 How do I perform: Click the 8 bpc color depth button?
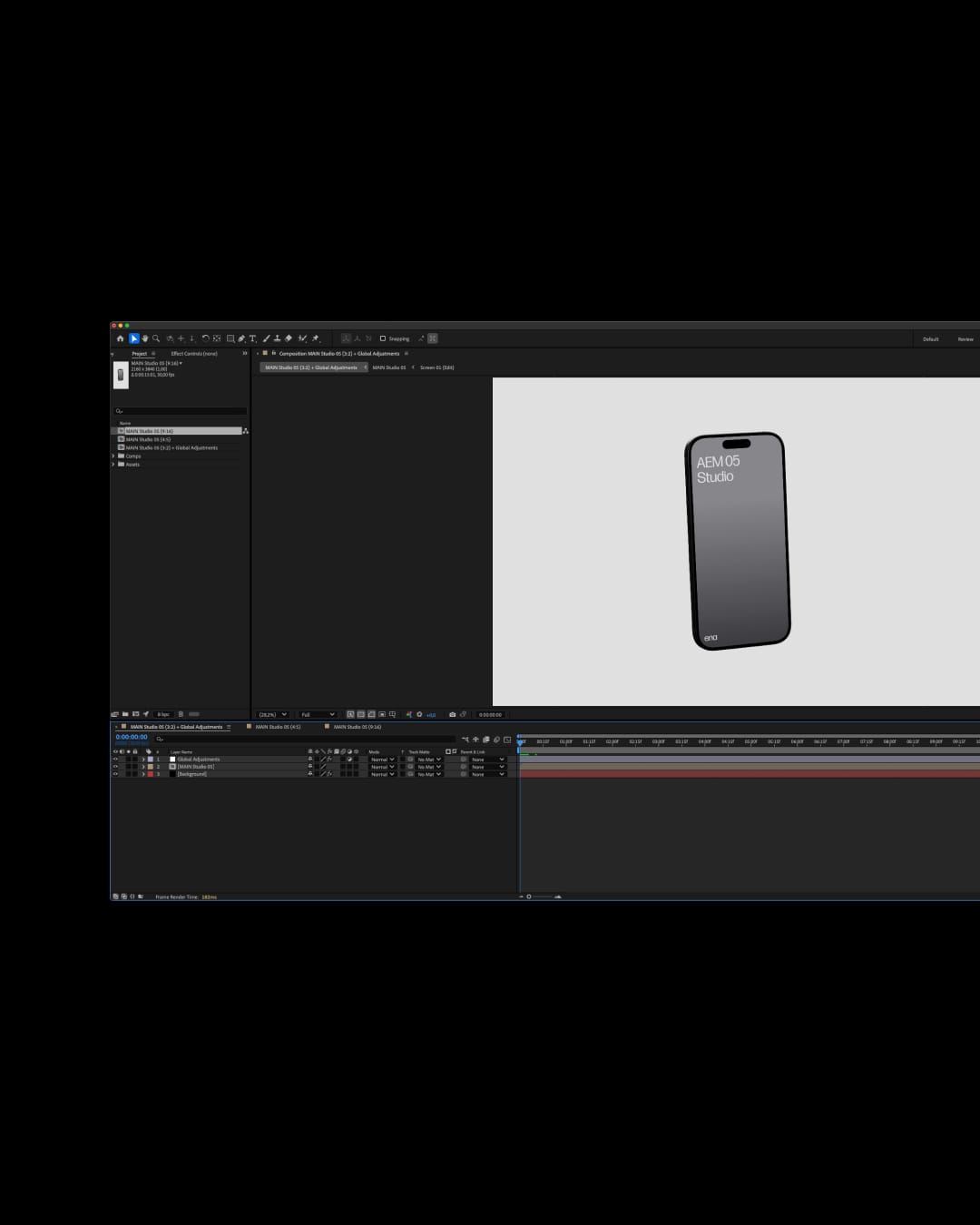163,714
